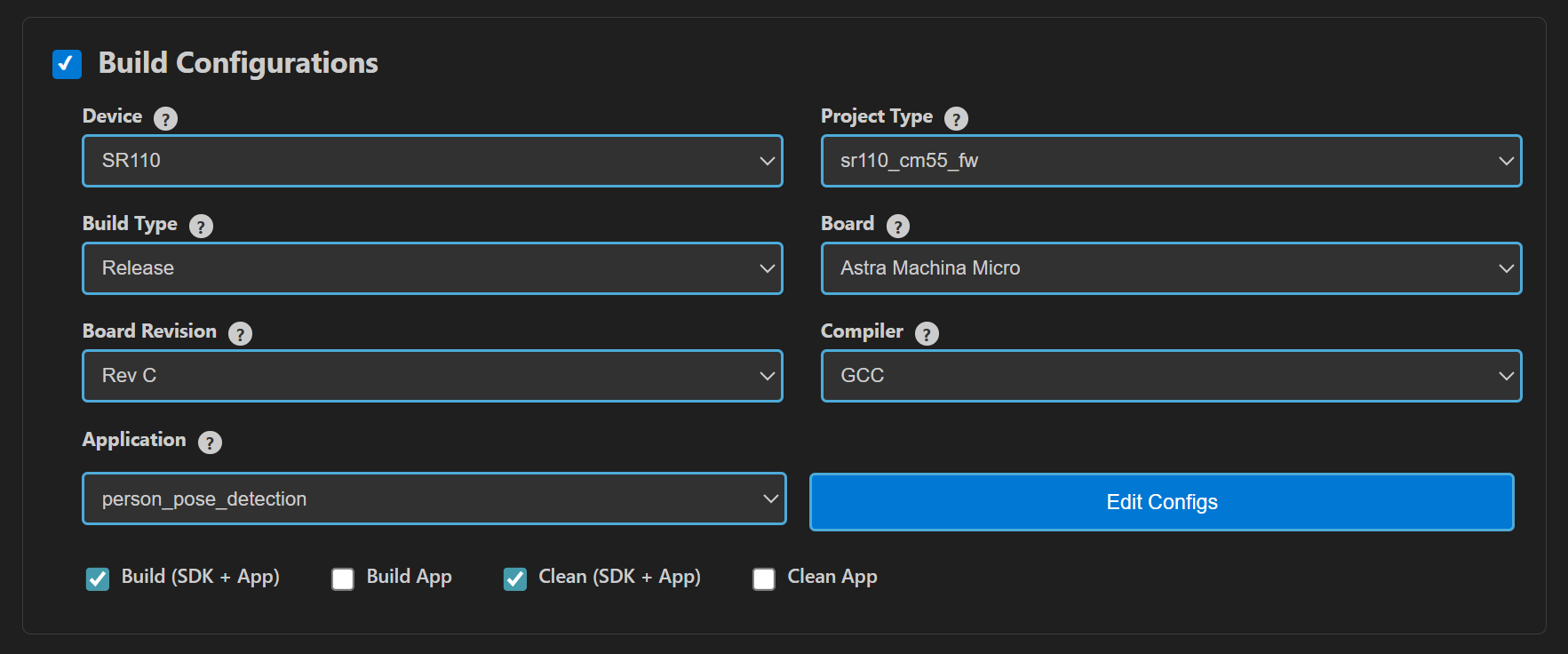Open the Device dropdown showing SR110
Viewport: 1568px width, 654px height.
(x=433, y=161)
